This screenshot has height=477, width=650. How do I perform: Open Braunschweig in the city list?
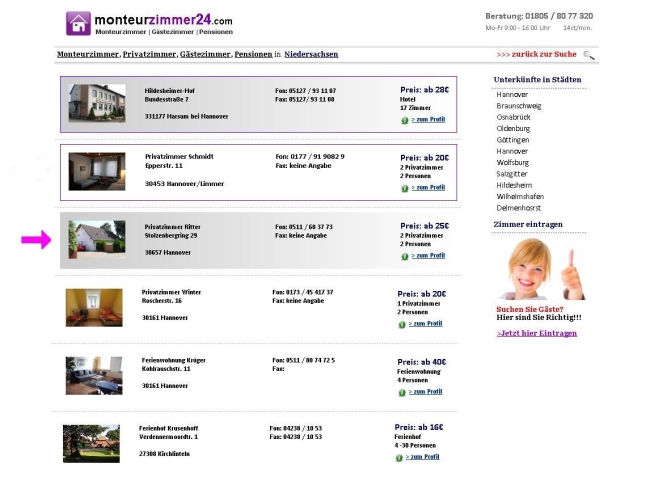[519, 106]
